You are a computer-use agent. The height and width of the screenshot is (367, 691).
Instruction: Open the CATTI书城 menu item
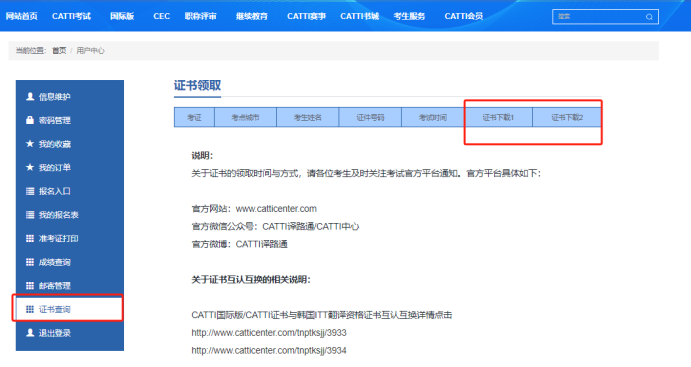point(360,16)
